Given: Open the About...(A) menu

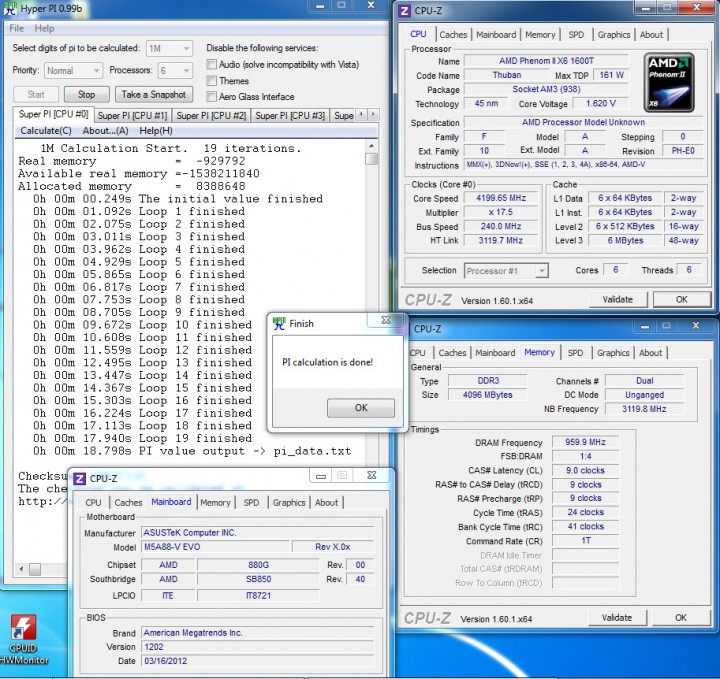Looking at the screenshot, I should pos(106,131).
